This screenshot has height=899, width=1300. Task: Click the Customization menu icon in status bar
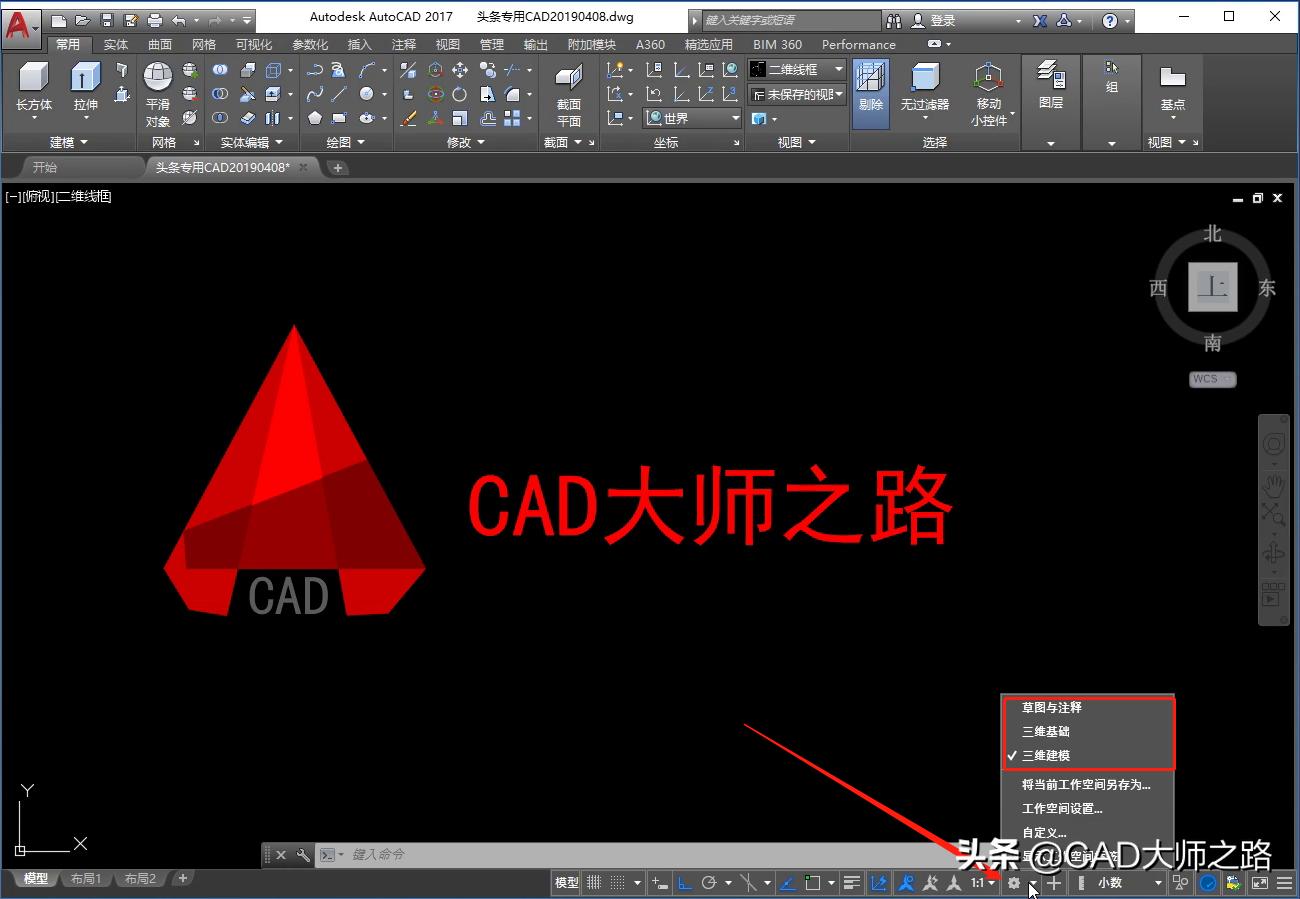click(x=1285, y=883)
